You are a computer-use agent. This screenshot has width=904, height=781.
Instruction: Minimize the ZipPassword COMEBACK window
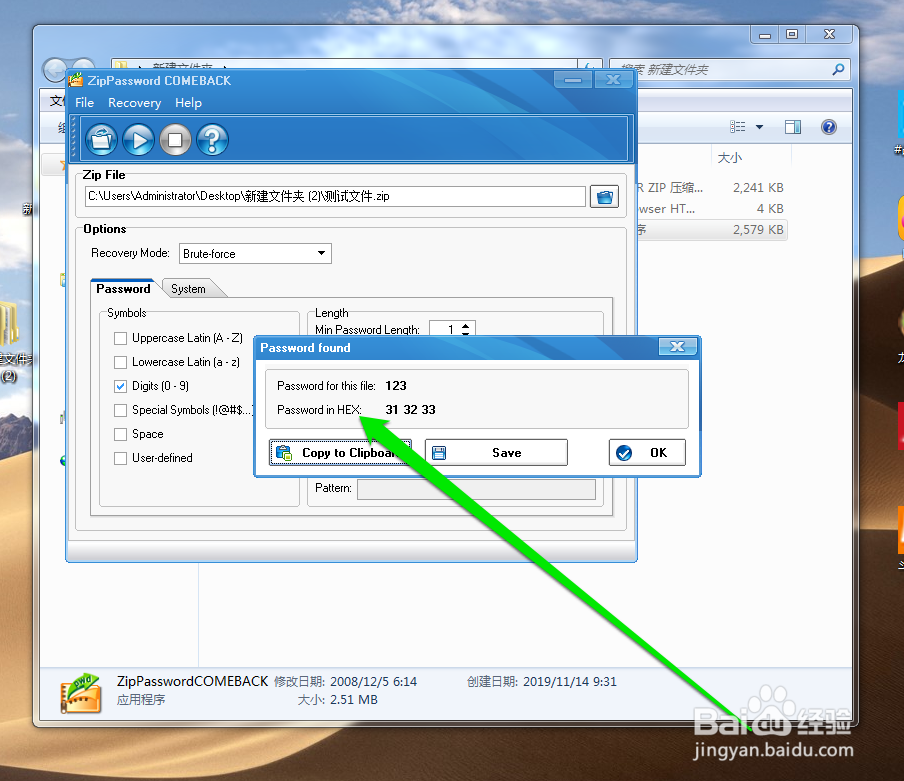tap(572, 80)
